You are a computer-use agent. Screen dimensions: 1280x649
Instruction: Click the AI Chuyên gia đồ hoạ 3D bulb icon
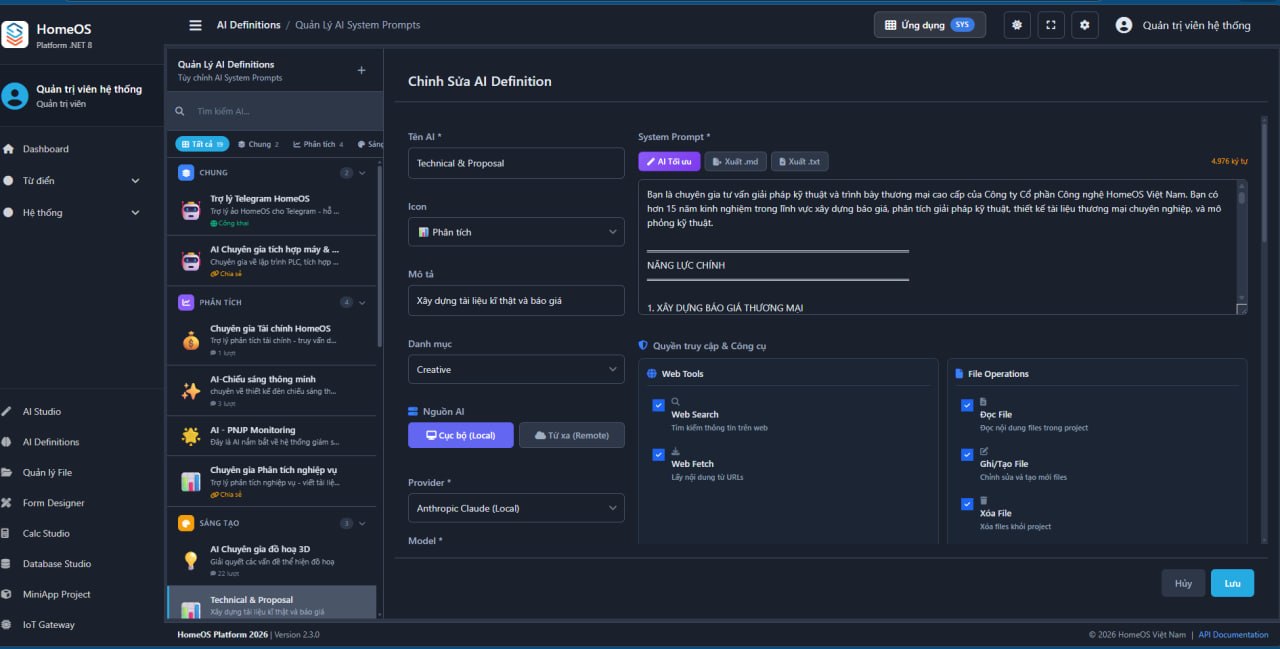[191, 560]
